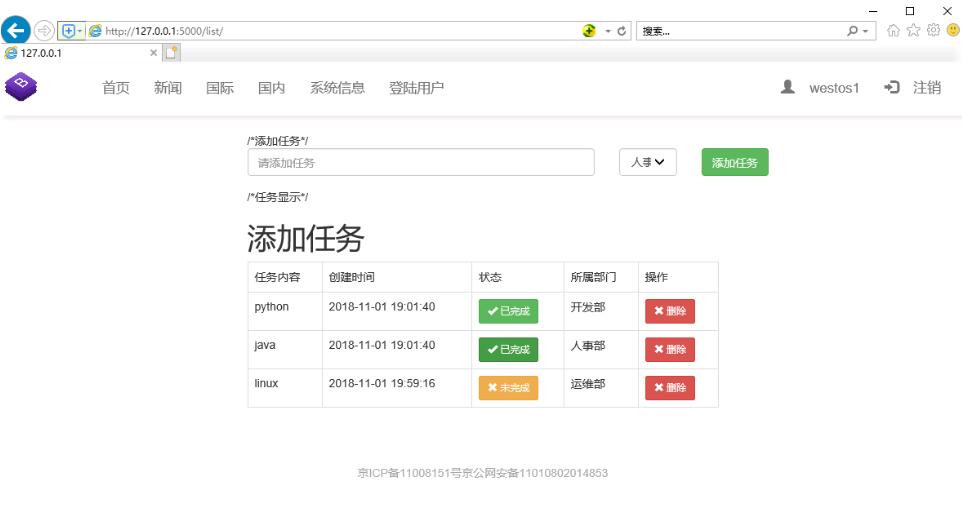Click the search magnifier icon
This screenshot has width=962, height=508.
click(852, 31)
